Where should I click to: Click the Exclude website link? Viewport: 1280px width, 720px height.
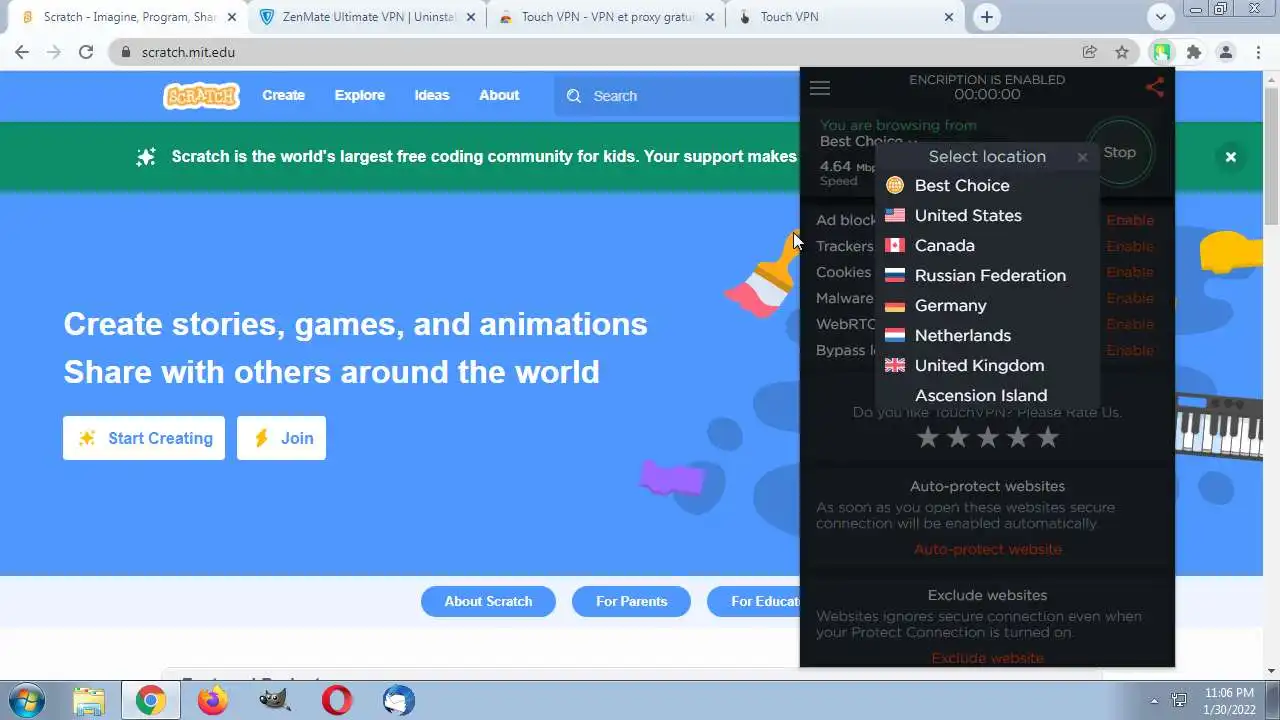coord(988,658)
